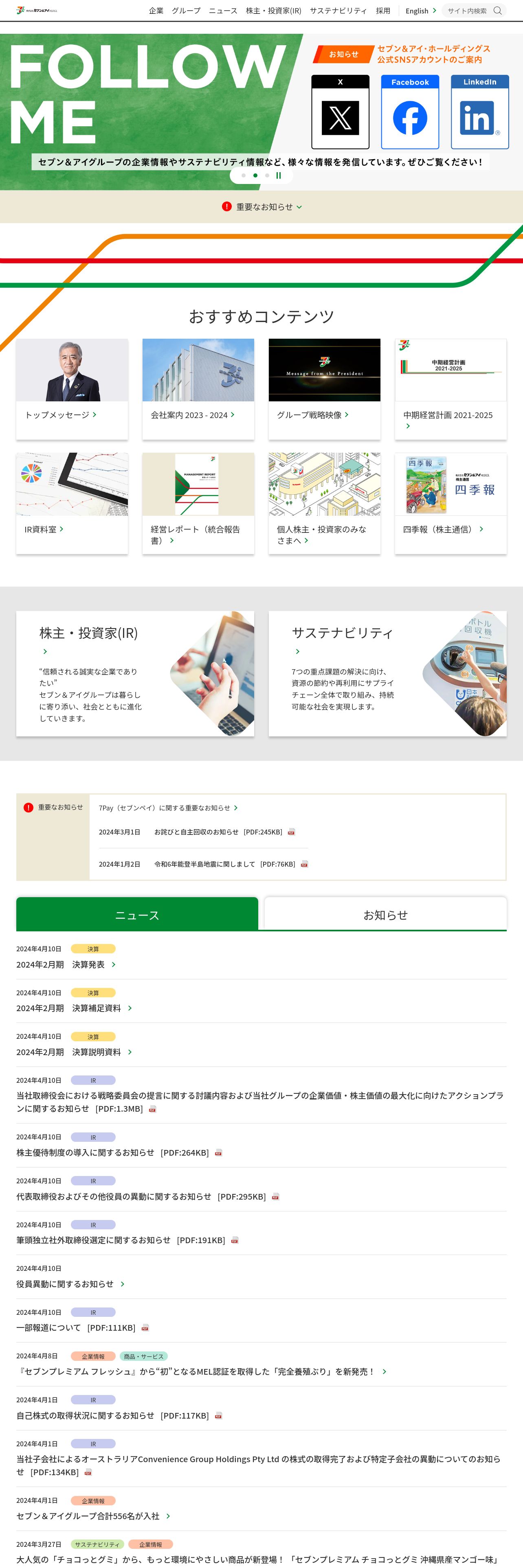Open 経営レポート（統合報告書） card

[x=198, y=504]
